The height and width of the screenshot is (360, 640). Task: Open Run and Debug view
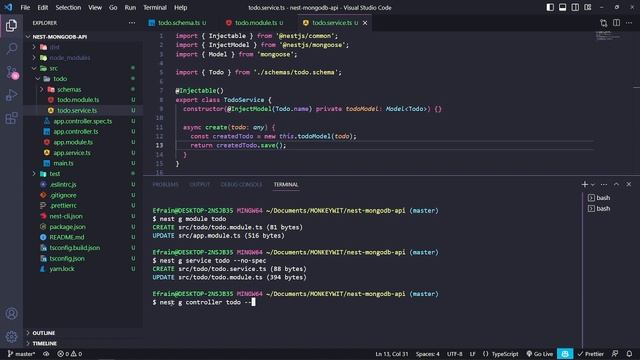pyautogui.click(x=11, y=95)
